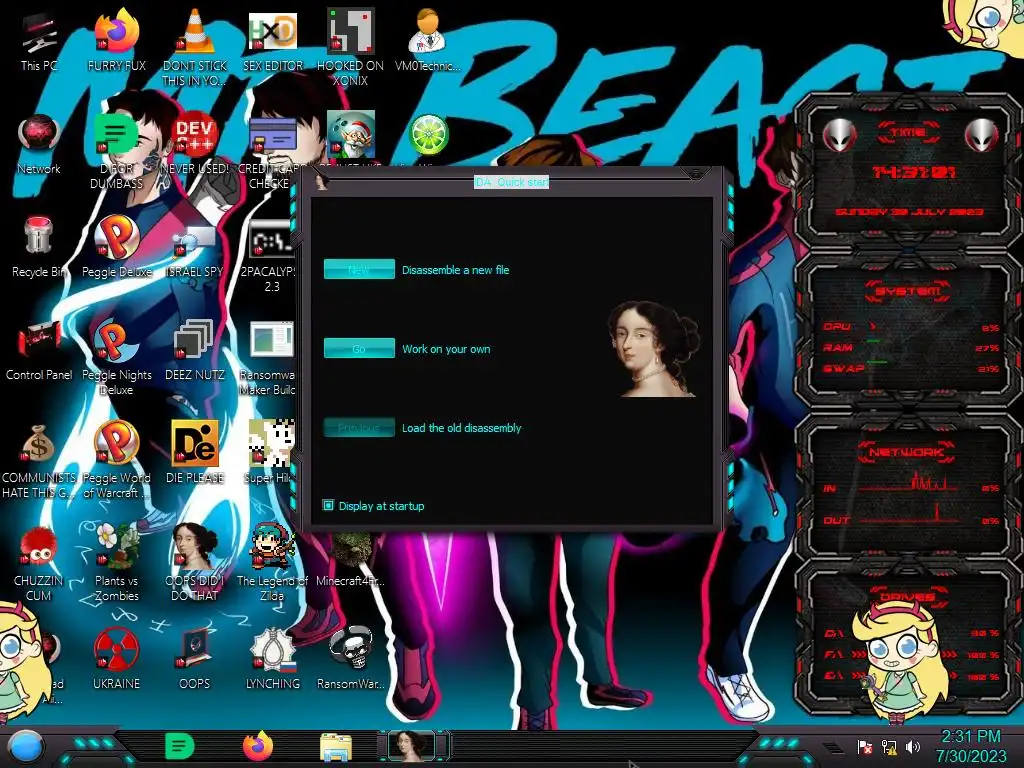Image resolution: width=1024 pixels, height=768 pixels.
Task: Click Work on your own label
Action: pyautogui.click(x=446, y=349)
